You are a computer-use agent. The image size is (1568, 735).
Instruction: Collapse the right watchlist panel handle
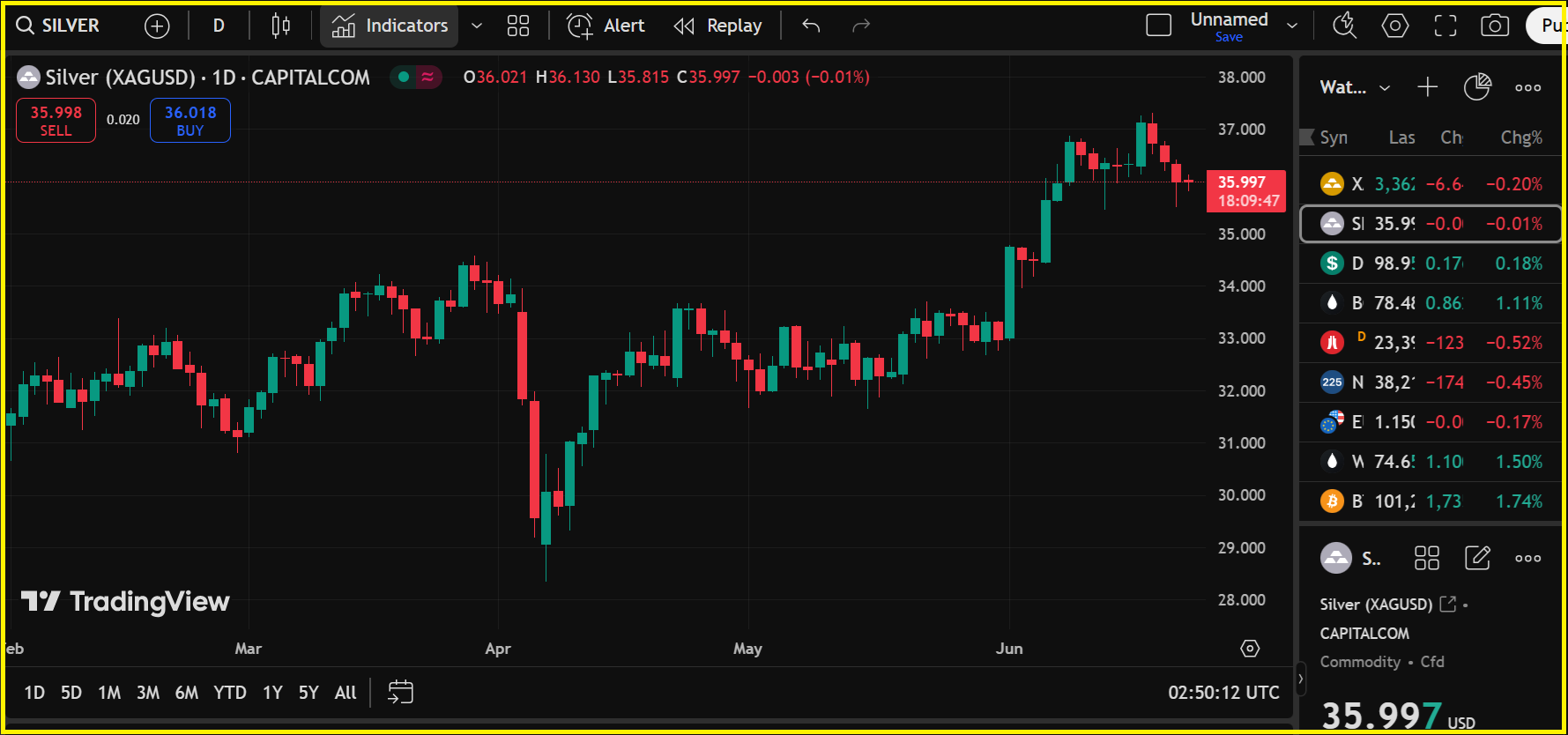(x=1300, y=679)
